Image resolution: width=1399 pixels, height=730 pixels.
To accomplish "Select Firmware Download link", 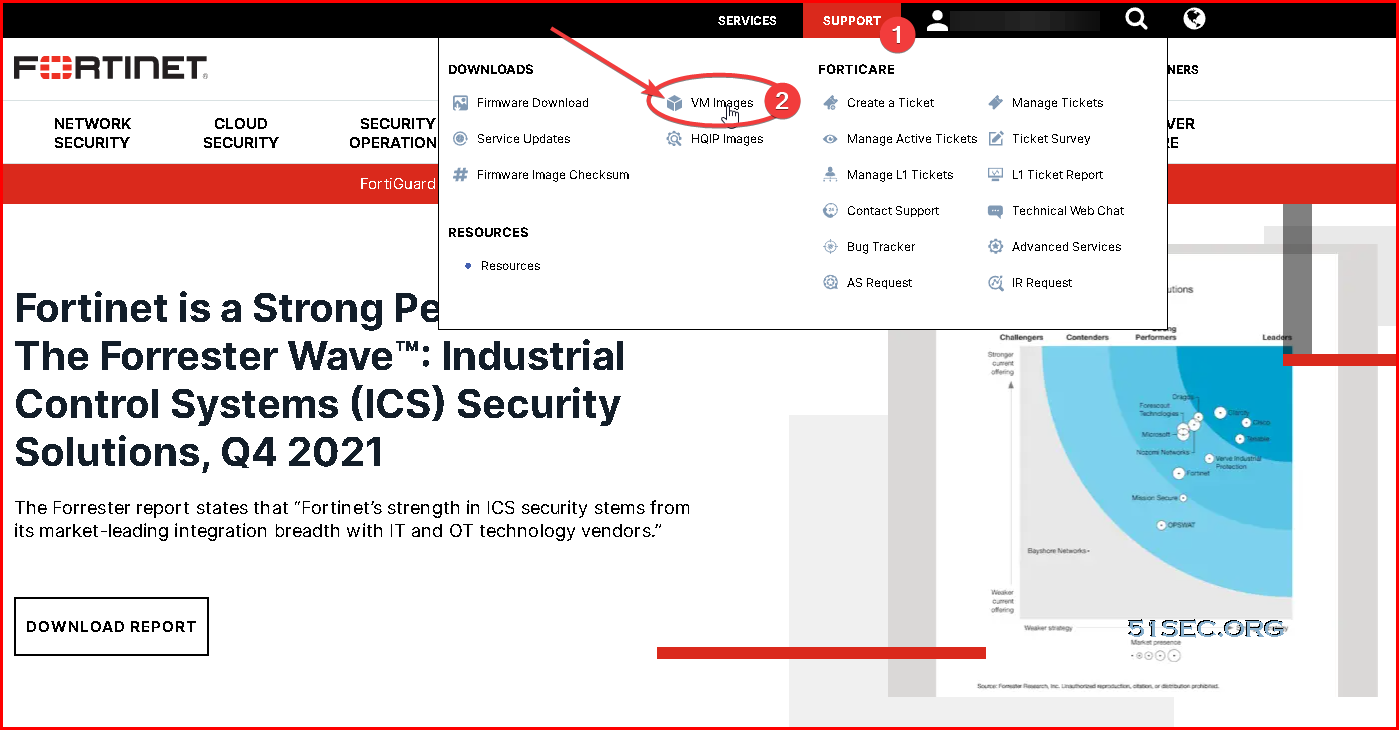I will (x=533, y=103).
